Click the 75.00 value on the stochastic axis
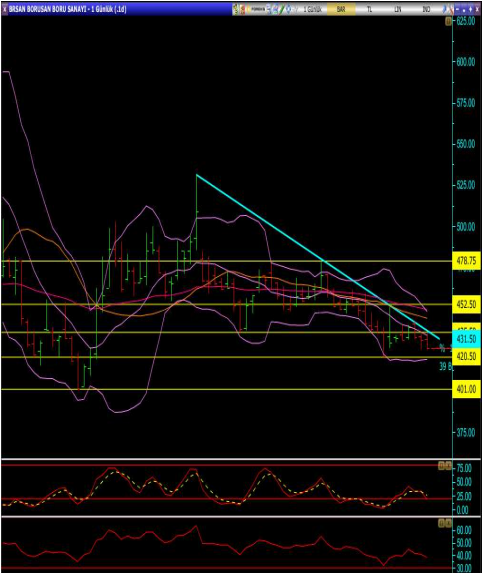Viewport: 484px width, 573px height. [x=464, y=468]
